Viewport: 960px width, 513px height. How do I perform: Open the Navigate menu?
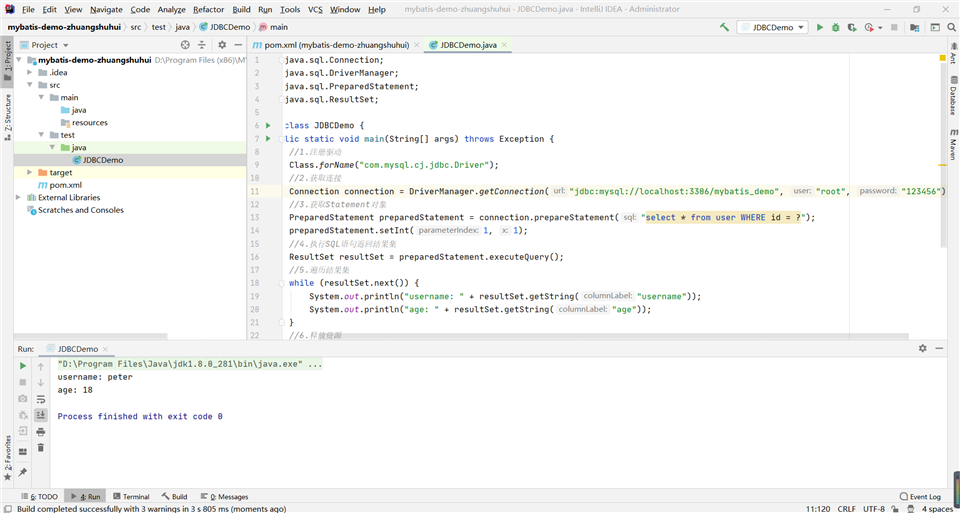point(106,9)
